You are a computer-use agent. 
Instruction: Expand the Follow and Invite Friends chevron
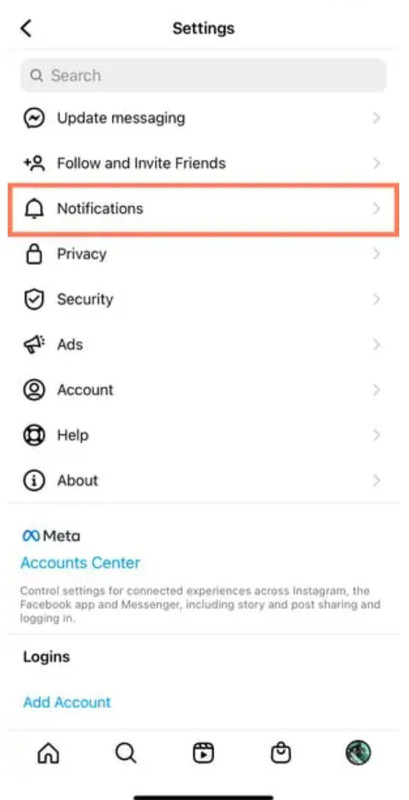(376, 164)
